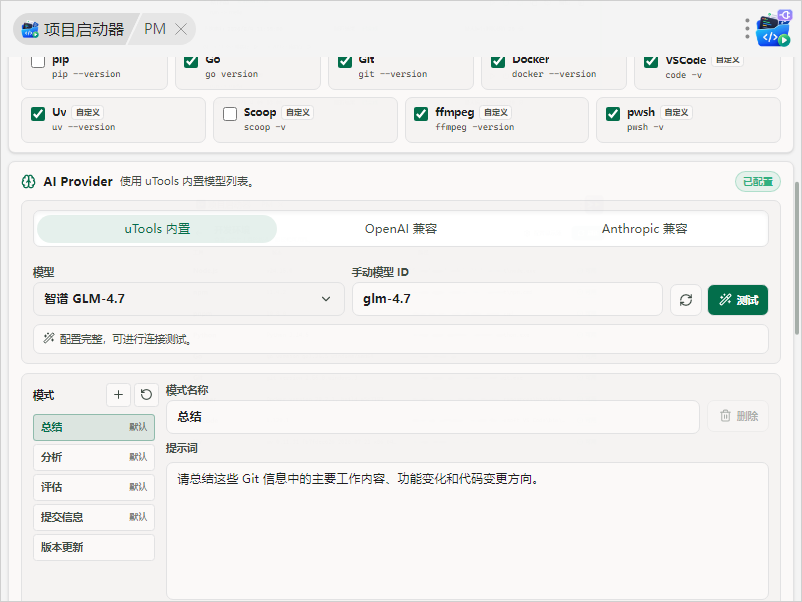The height and width of the screenshot is (602, 802).
Task: Click the 自定义 tag beside Scoop
Action: click(298, 113)
